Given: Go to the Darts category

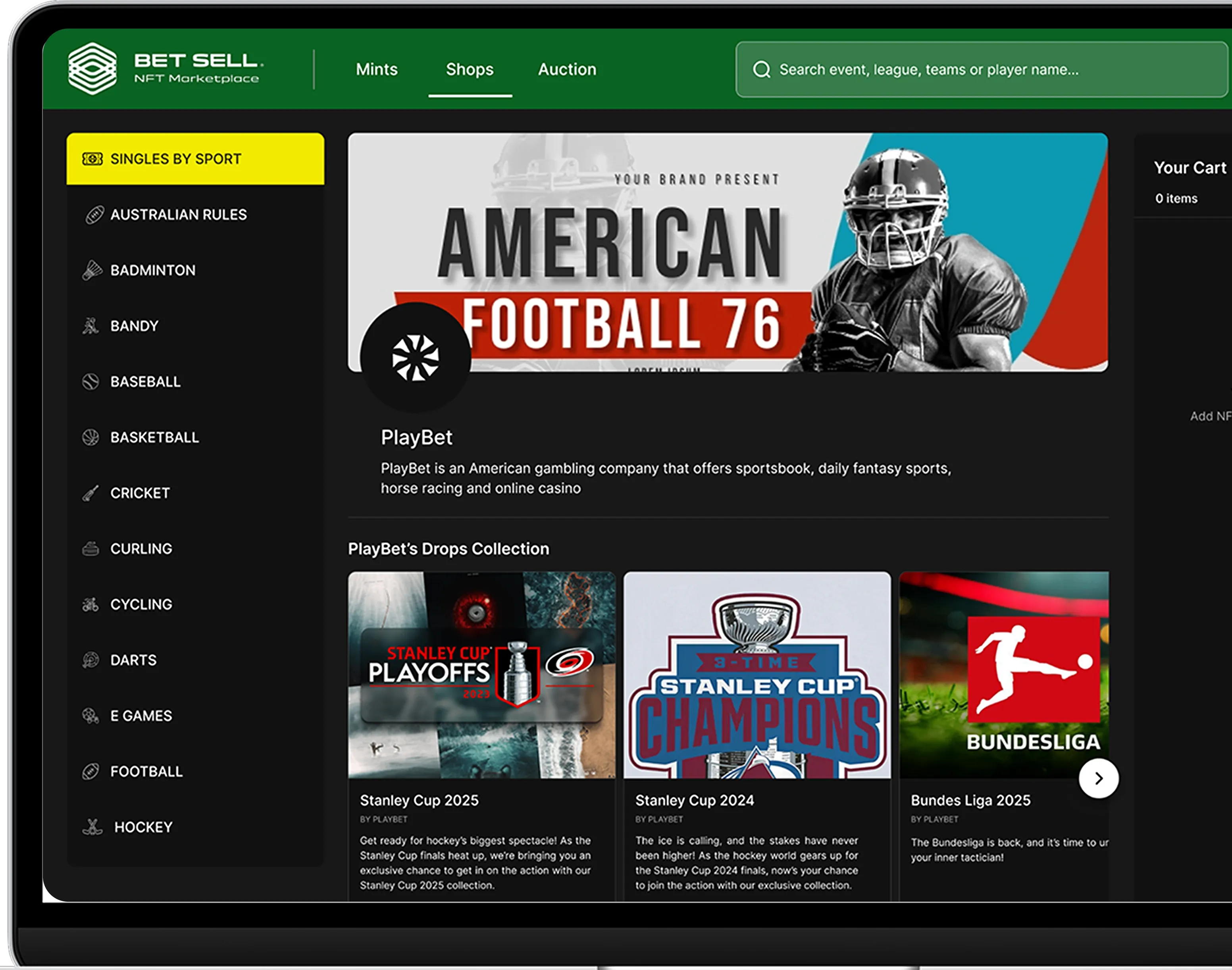Looking at the screenshot, I should [195, 660].
